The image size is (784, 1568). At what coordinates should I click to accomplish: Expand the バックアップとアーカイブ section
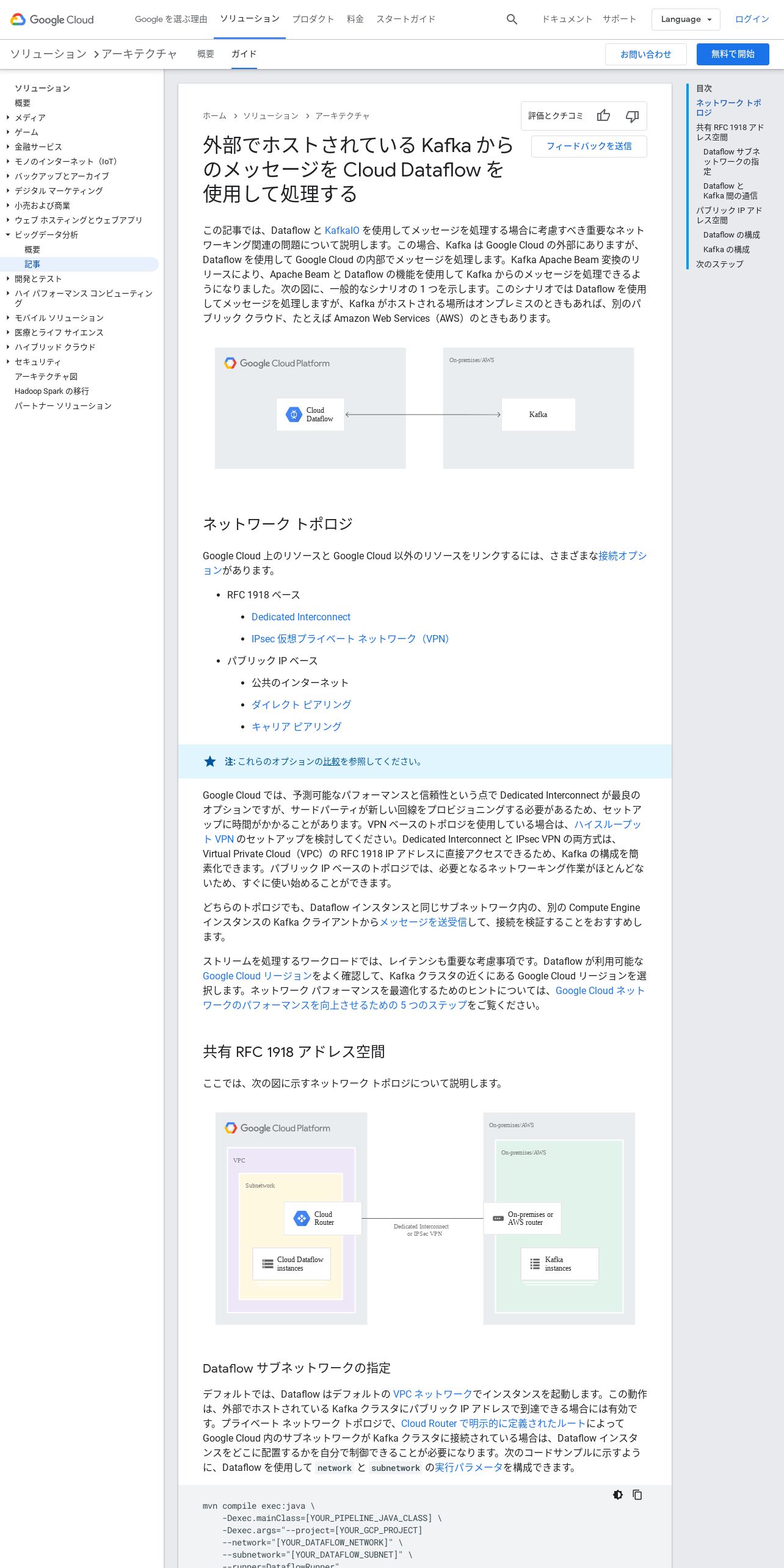[8, 176]
